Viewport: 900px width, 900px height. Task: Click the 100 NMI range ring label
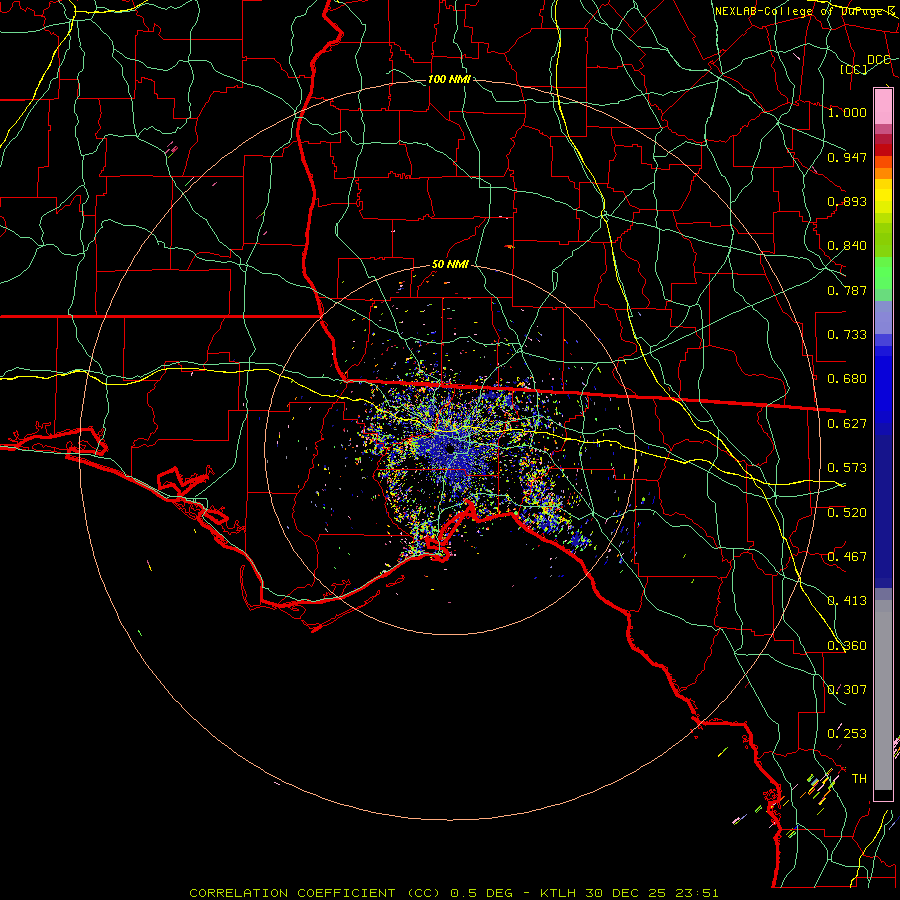(x=449, y=79)
